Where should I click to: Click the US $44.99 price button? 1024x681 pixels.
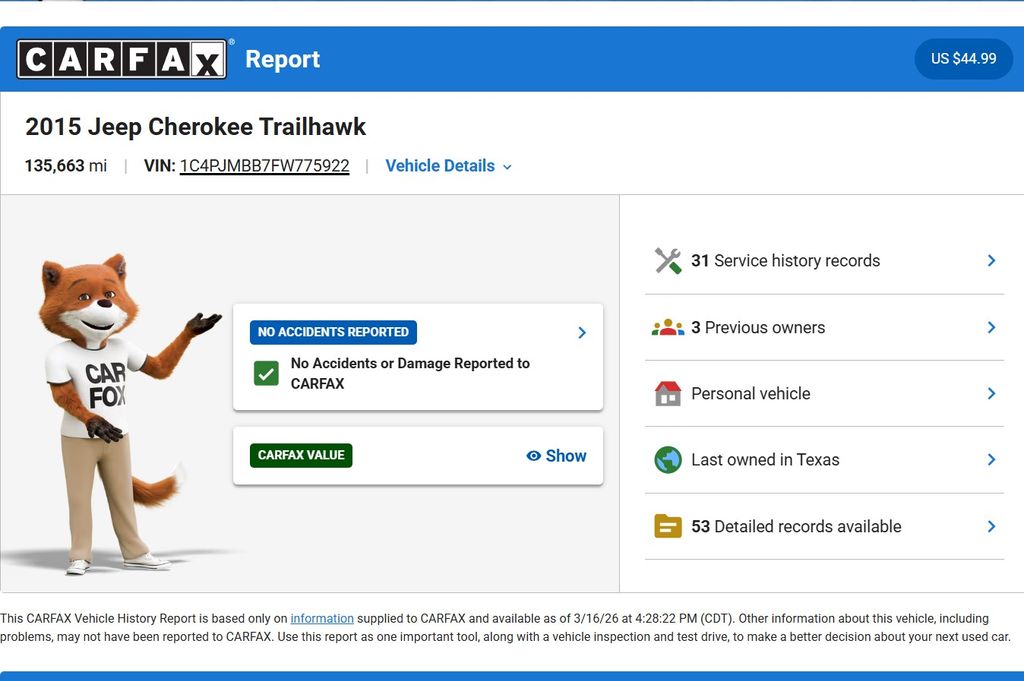[963, 59]
